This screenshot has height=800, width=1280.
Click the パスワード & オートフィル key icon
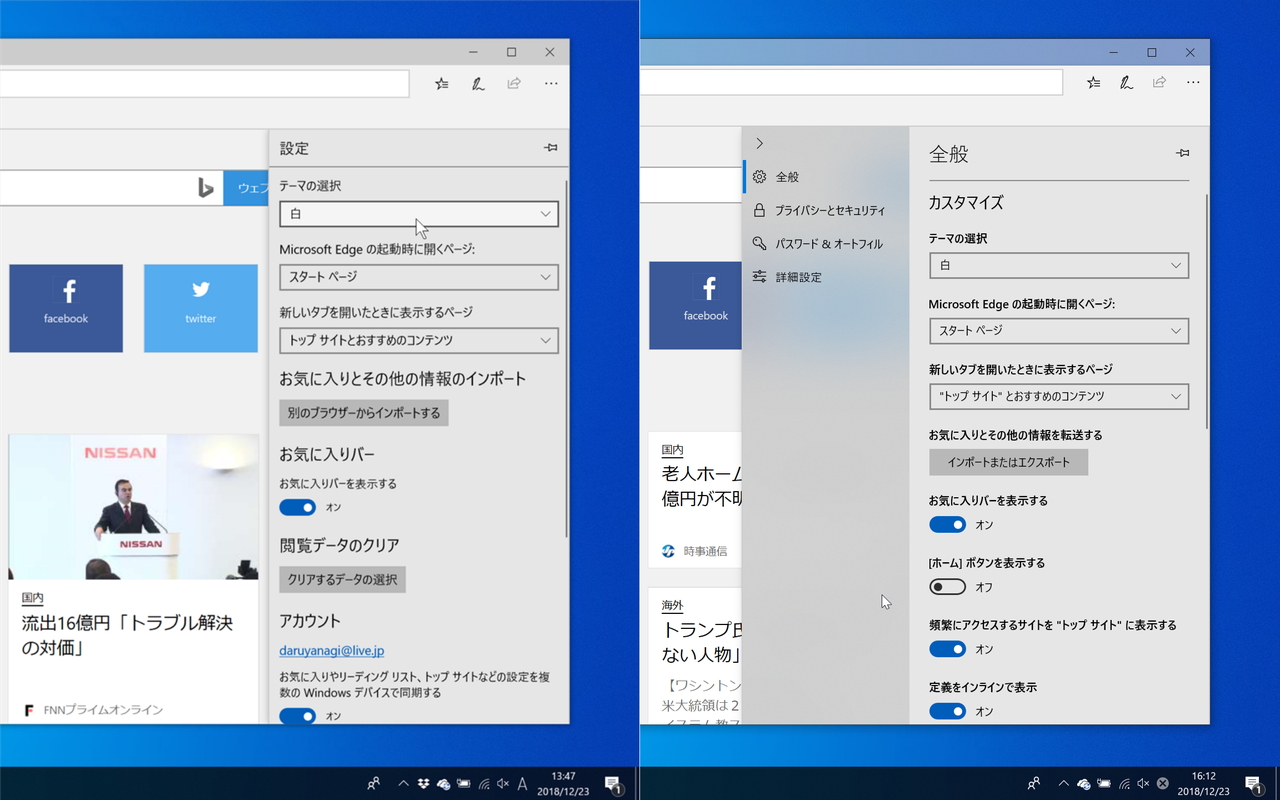[x=759, y=243]
